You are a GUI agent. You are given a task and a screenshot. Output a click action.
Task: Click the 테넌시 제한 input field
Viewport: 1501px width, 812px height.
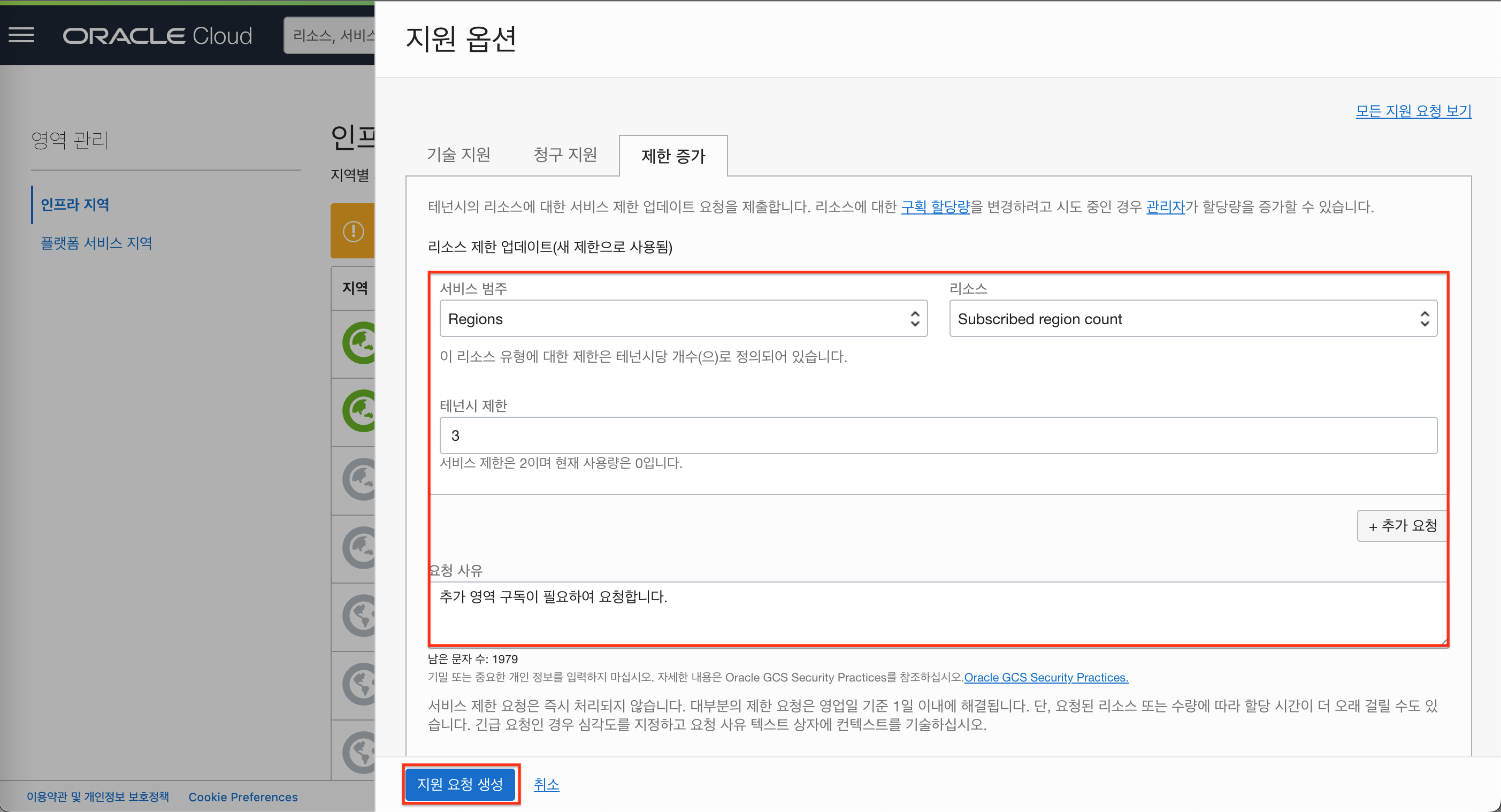(x=938, y=436)
